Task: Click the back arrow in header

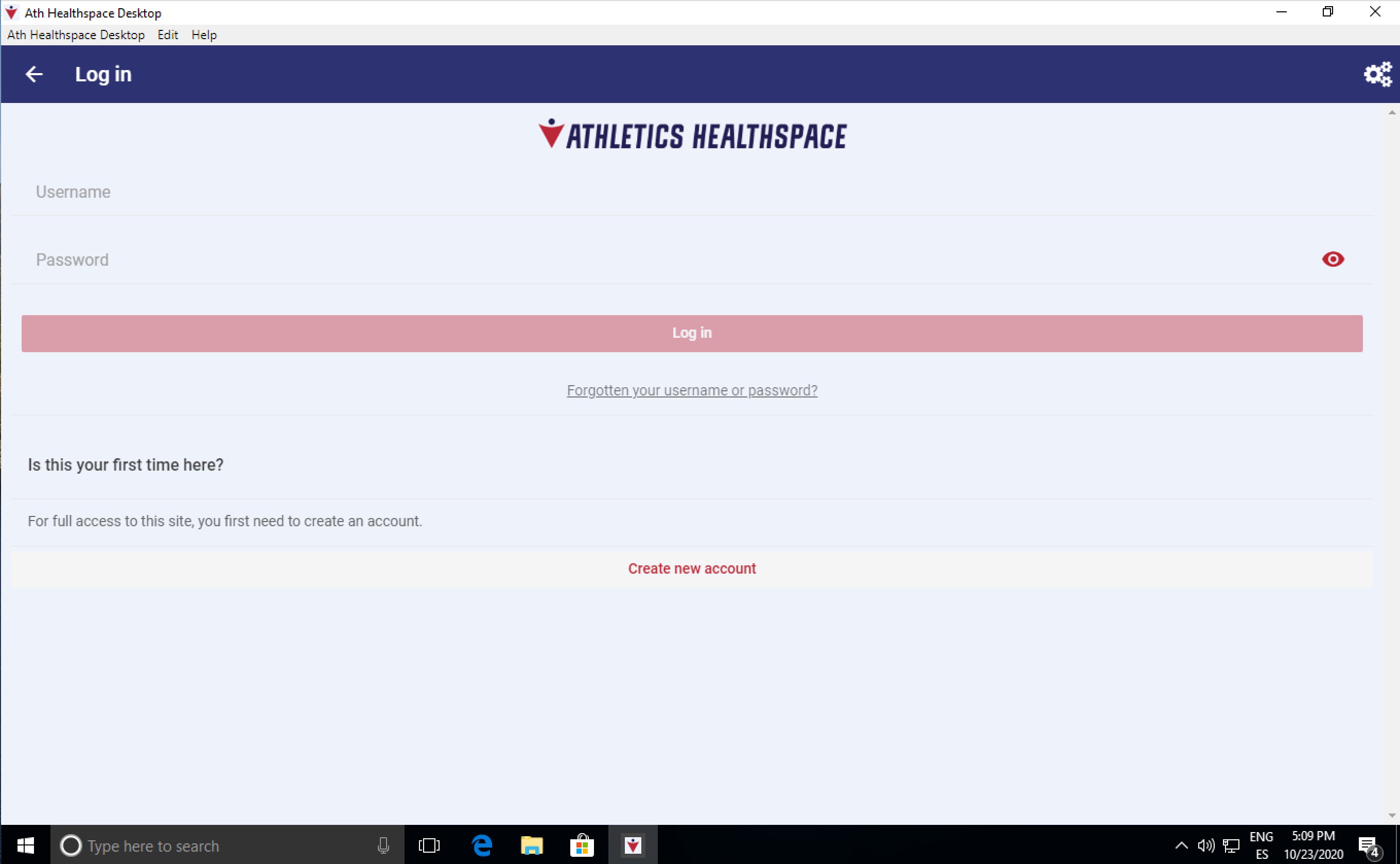Action: [x=34, y=74]
